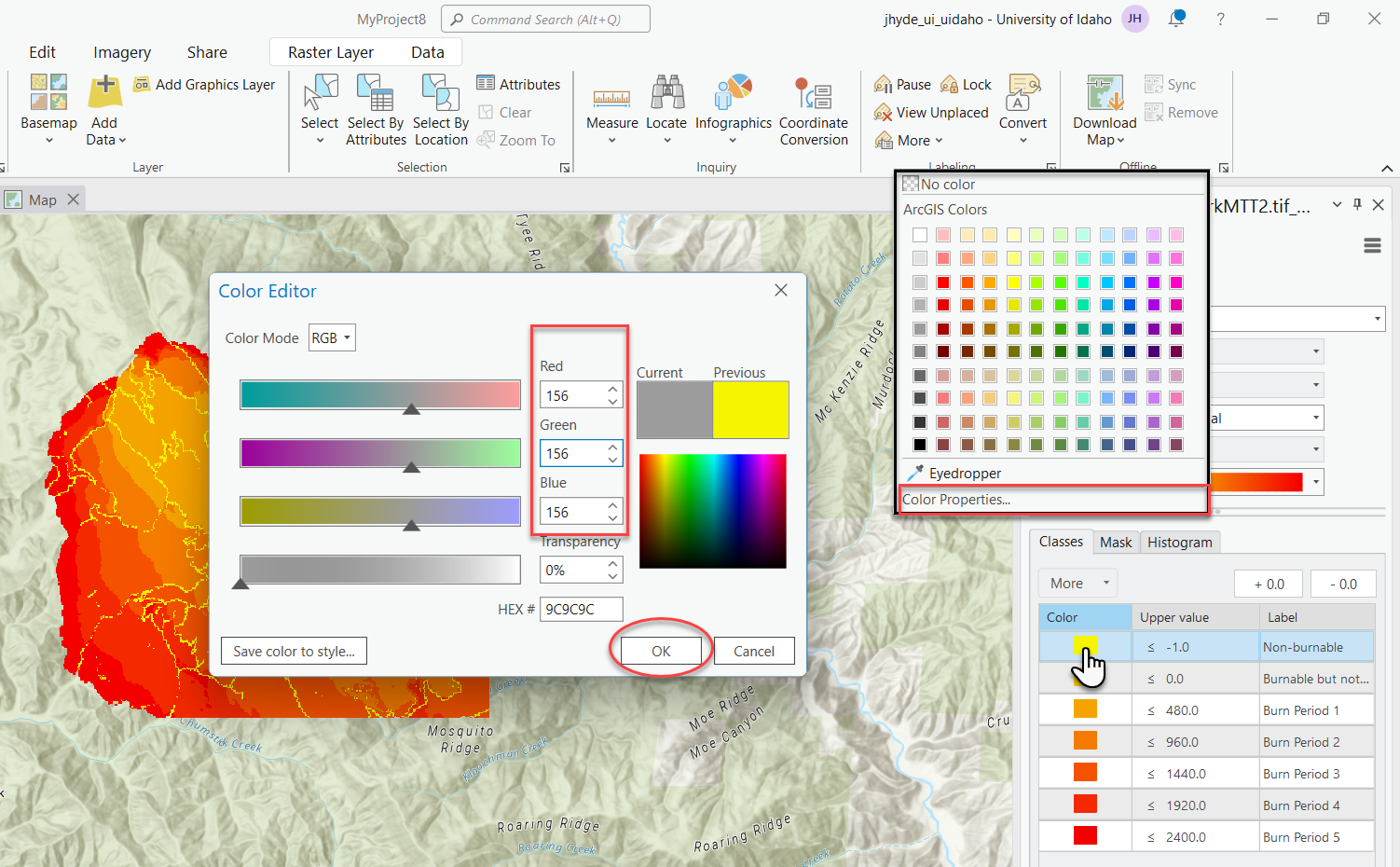Open Select By Location
The image size is (1400, 867).
click(441, 110)
